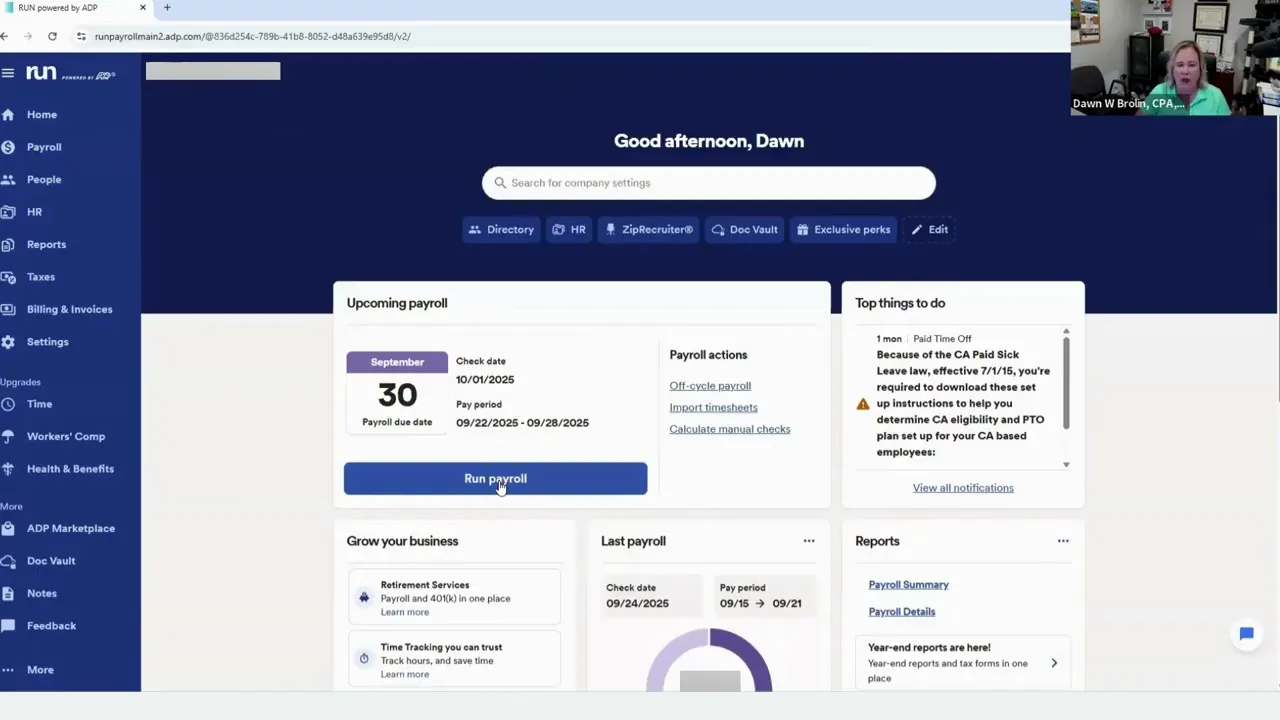
Task: Click the warning triangle notification icon
Action: [x=863, y=404]
